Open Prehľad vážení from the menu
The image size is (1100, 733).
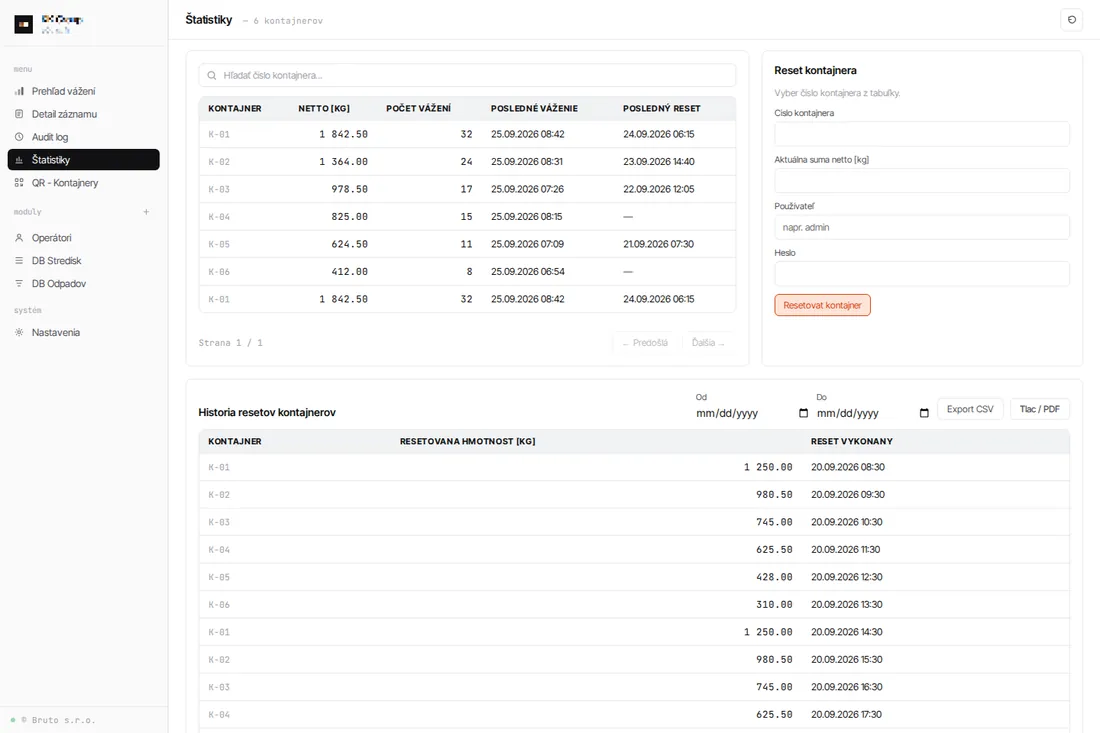point(83,91)
